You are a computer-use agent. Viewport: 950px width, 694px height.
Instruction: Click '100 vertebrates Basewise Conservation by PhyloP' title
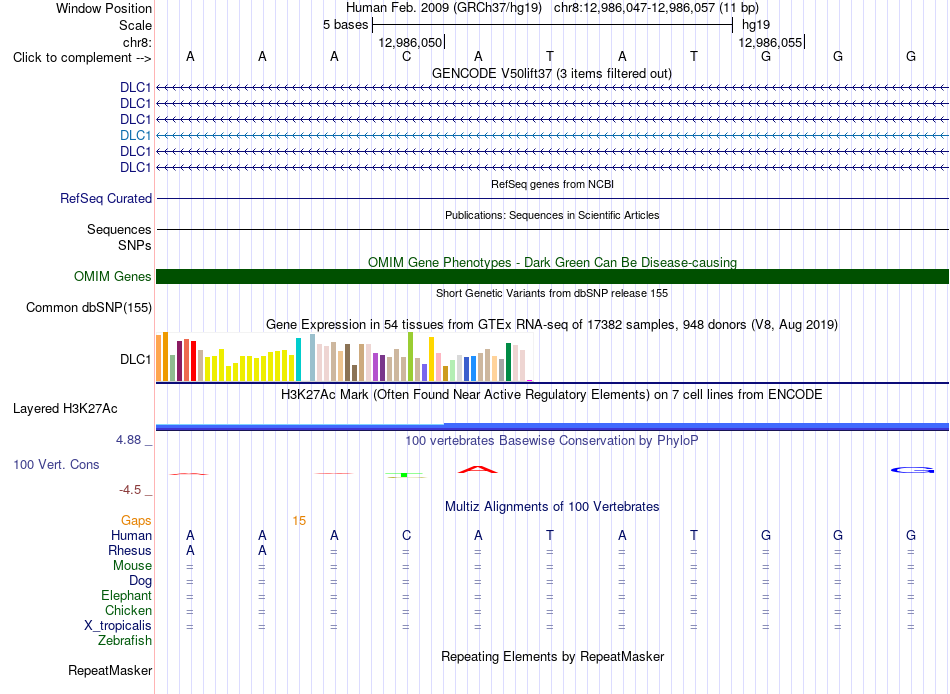[x=552, y=441]
